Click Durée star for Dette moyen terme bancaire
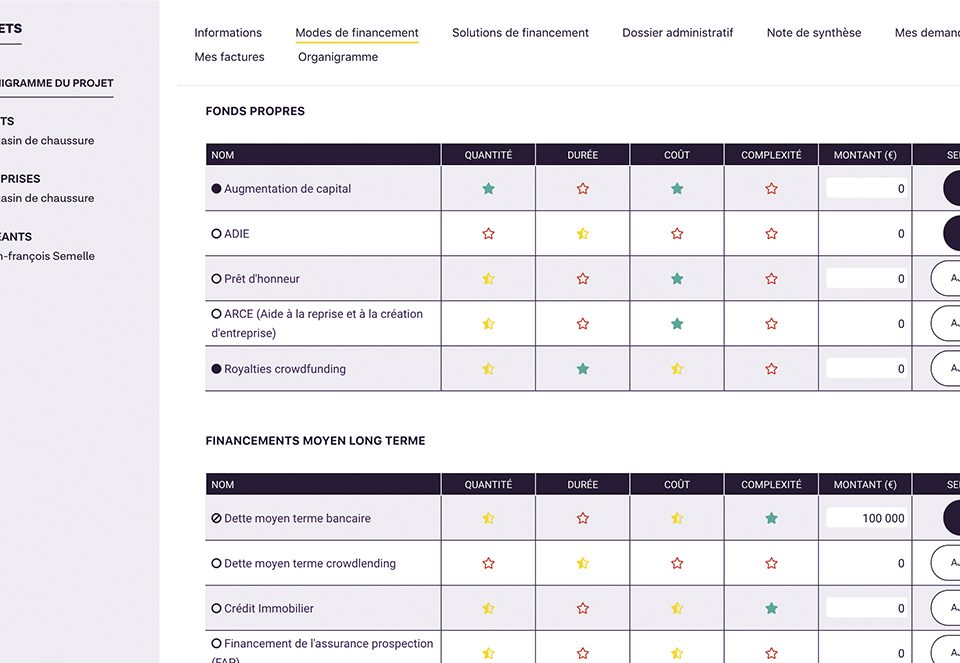 [582, 519]
